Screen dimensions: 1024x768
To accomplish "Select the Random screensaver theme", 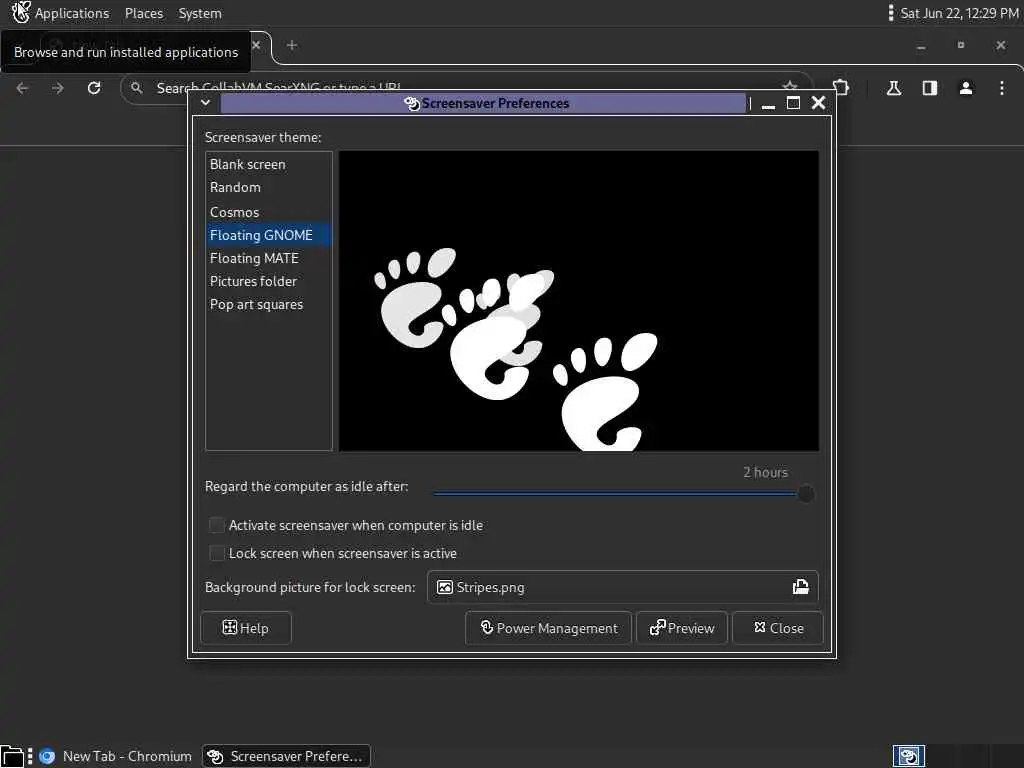I will tap(268, 187).
